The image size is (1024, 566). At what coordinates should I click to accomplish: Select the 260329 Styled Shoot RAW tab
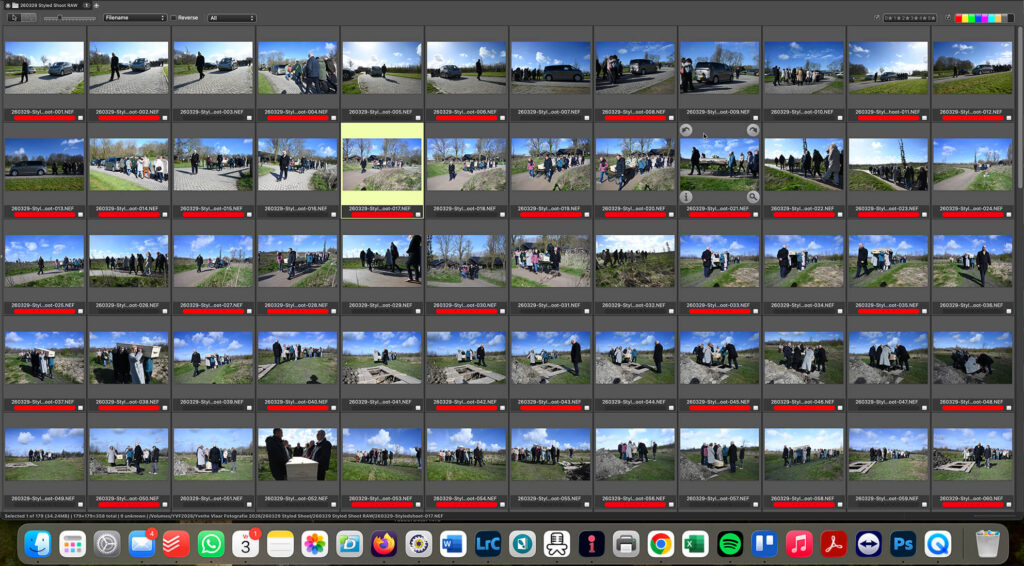[x=46, y=5]
